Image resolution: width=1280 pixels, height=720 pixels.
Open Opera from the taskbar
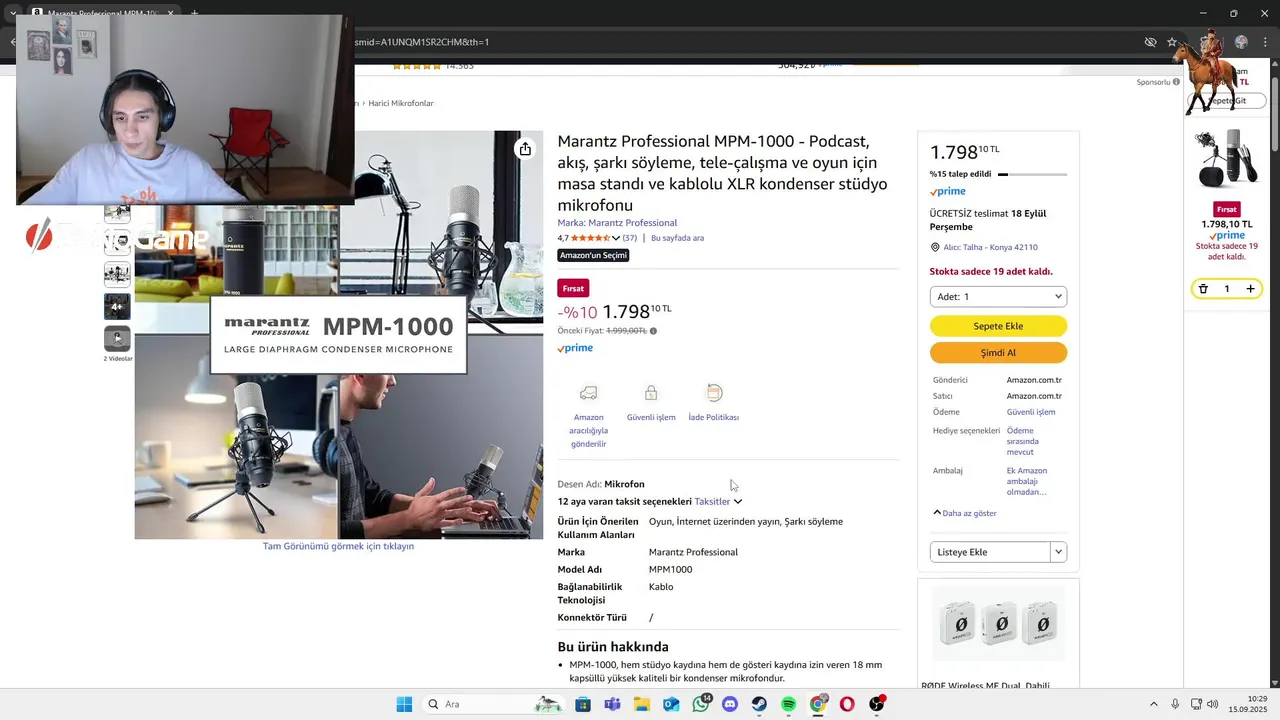pyautogui.click(x=847, y=704)
